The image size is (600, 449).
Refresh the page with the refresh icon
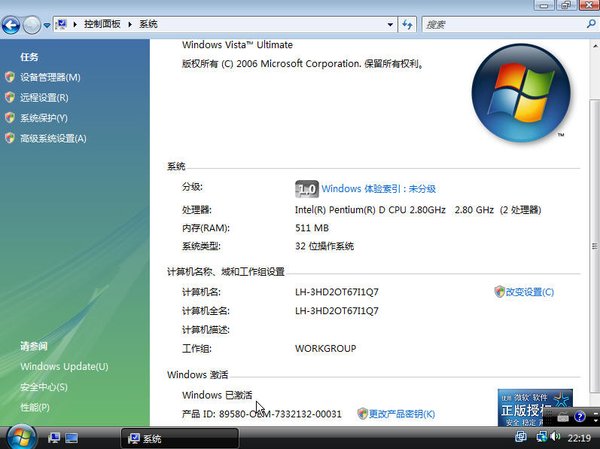coord(407,24)
